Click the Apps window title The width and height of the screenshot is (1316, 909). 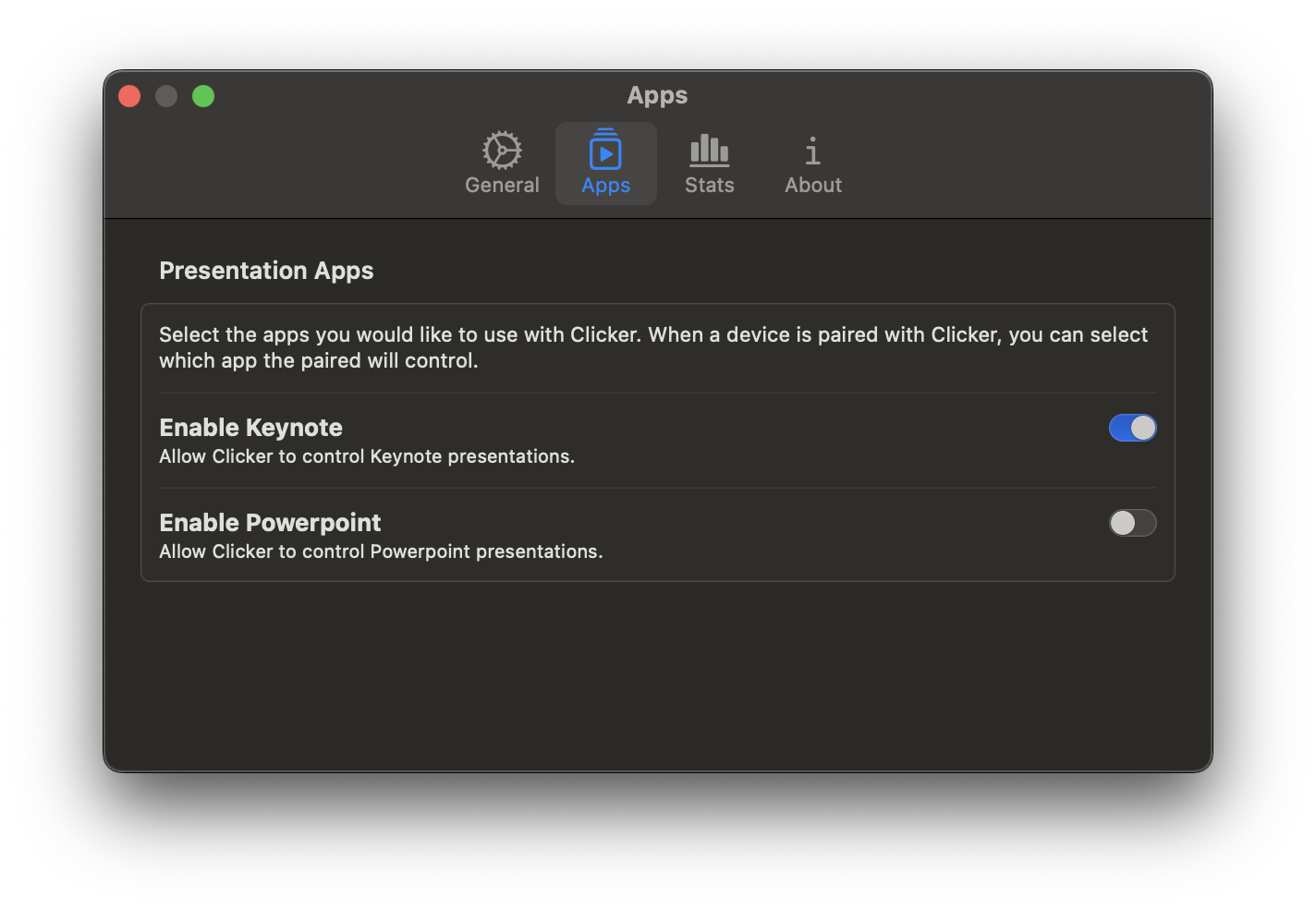[657, 95]
